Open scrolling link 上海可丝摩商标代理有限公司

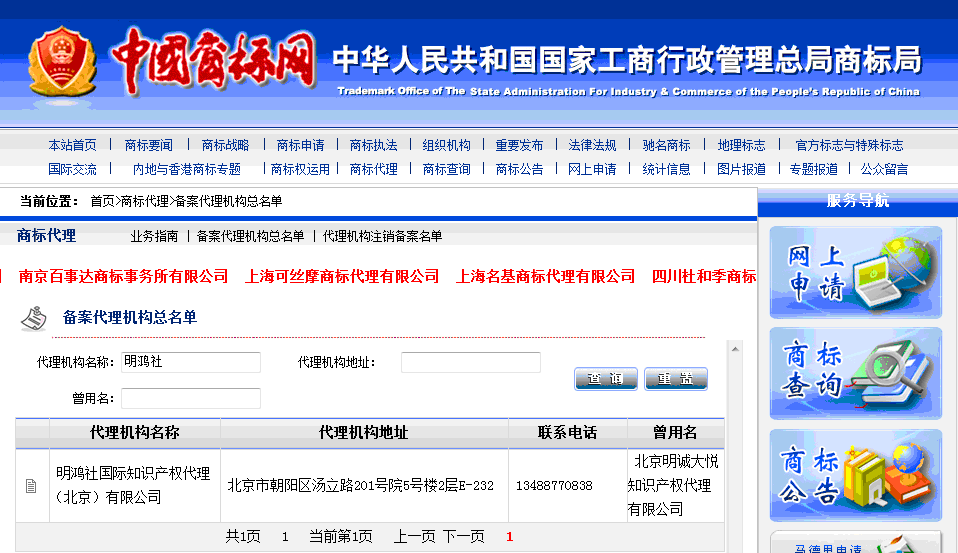[x=342, y=276]
